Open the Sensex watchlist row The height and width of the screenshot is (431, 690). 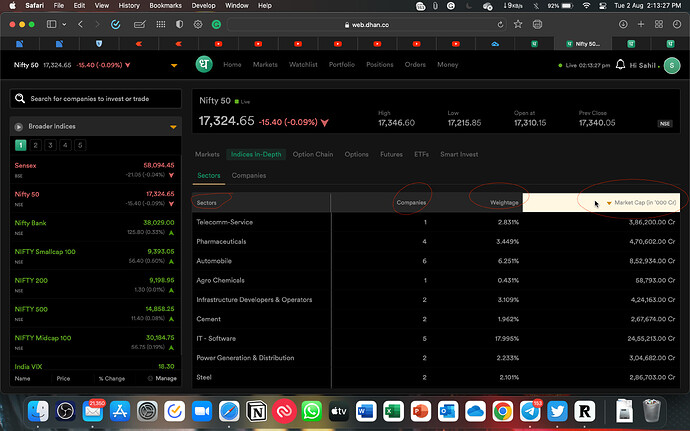(x=95, y=170)
